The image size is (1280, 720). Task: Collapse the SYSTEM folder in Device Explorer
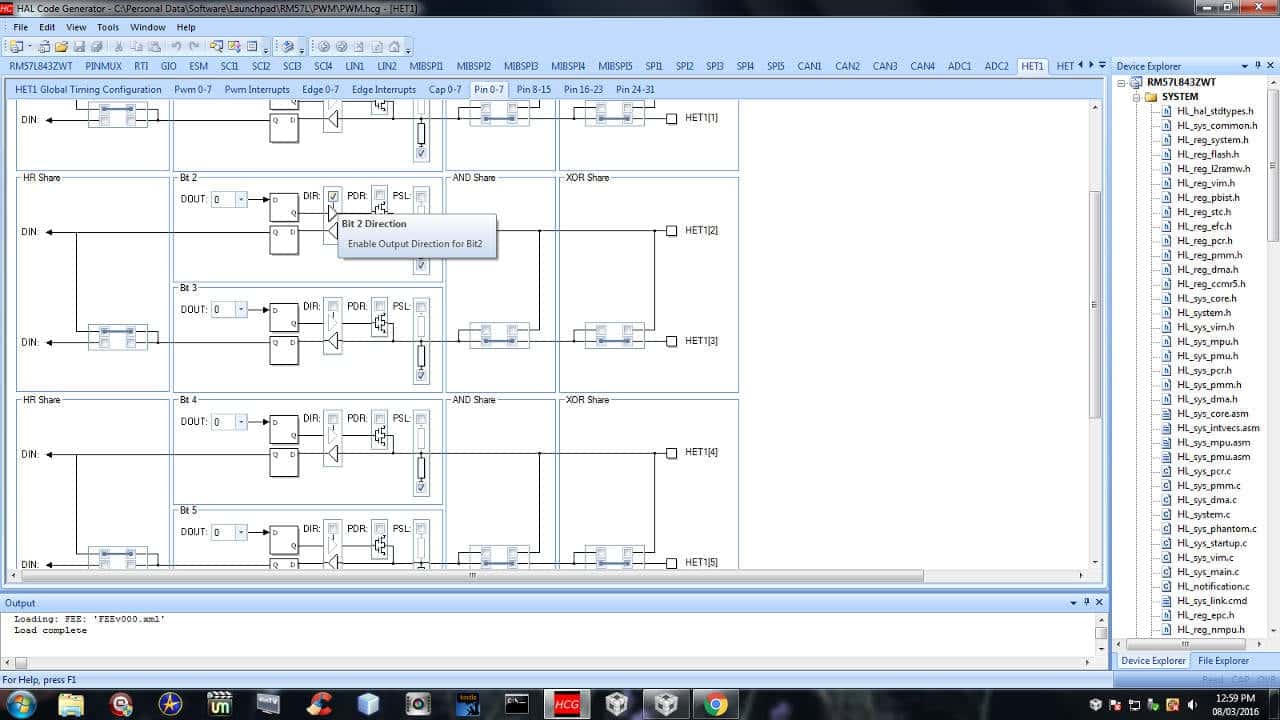(x=1137, y=97)
